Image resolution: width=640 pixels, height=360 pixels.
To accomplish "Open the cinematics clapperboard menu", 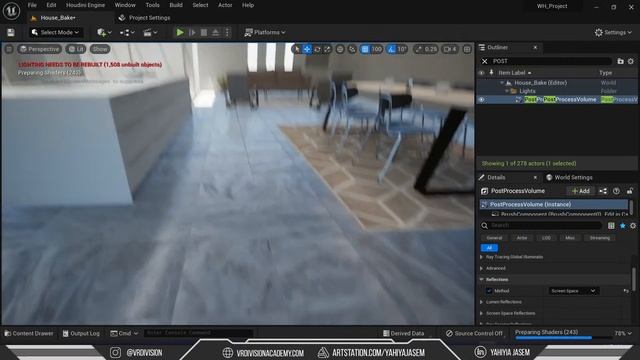I will (x=150, y=32).
